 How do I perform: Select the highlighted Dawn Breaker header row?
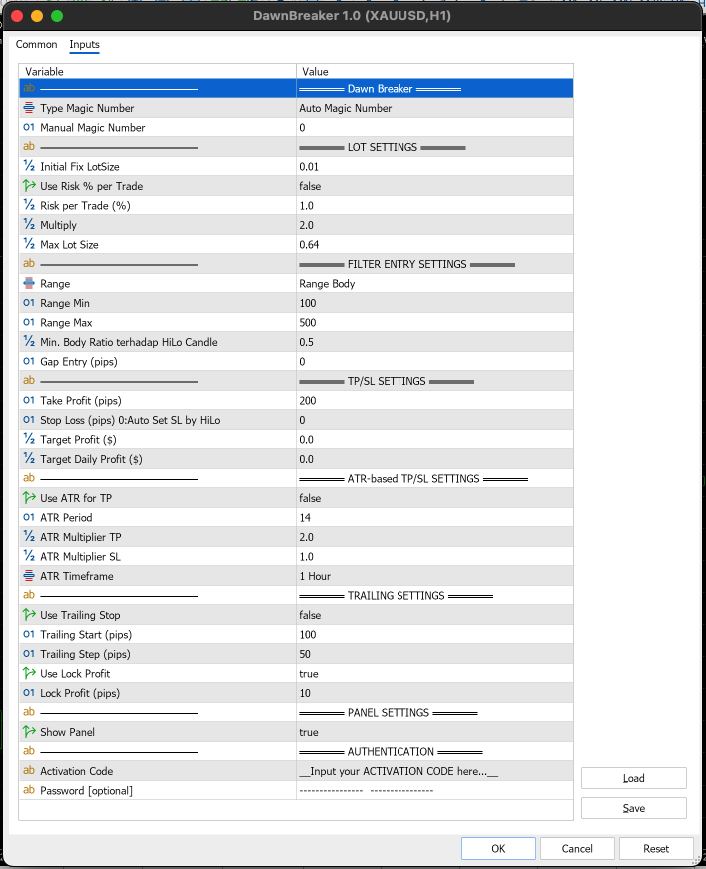(x=296, y=88)
